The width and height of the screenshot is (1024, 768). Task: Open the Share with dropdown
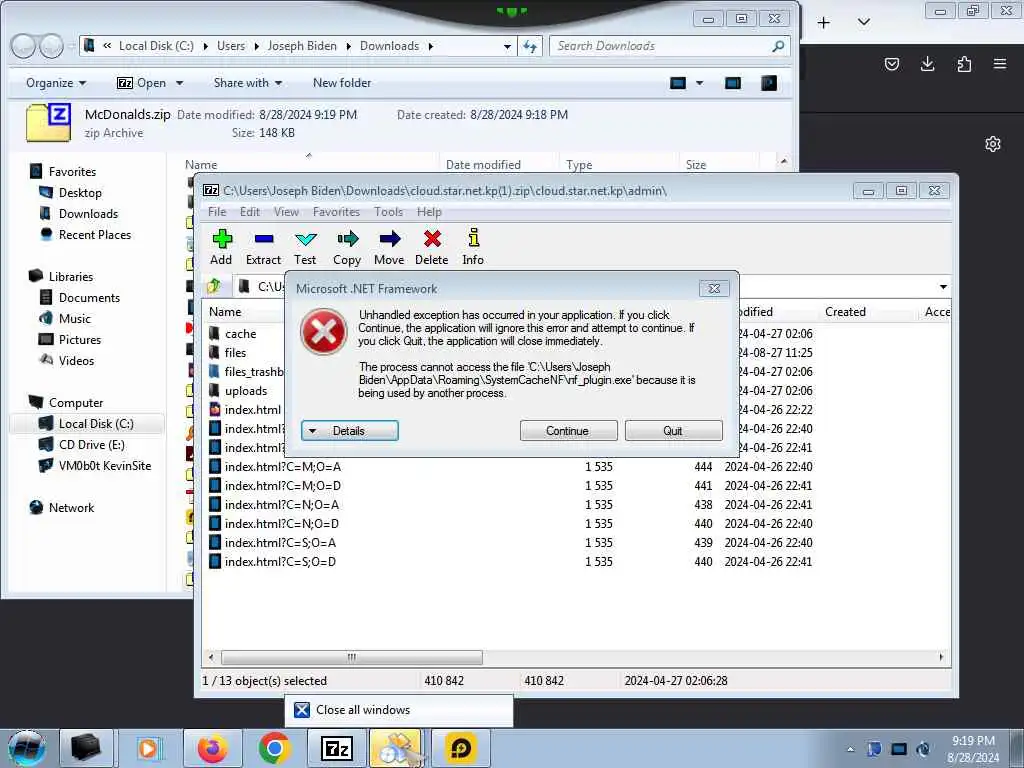pos(248,83)
